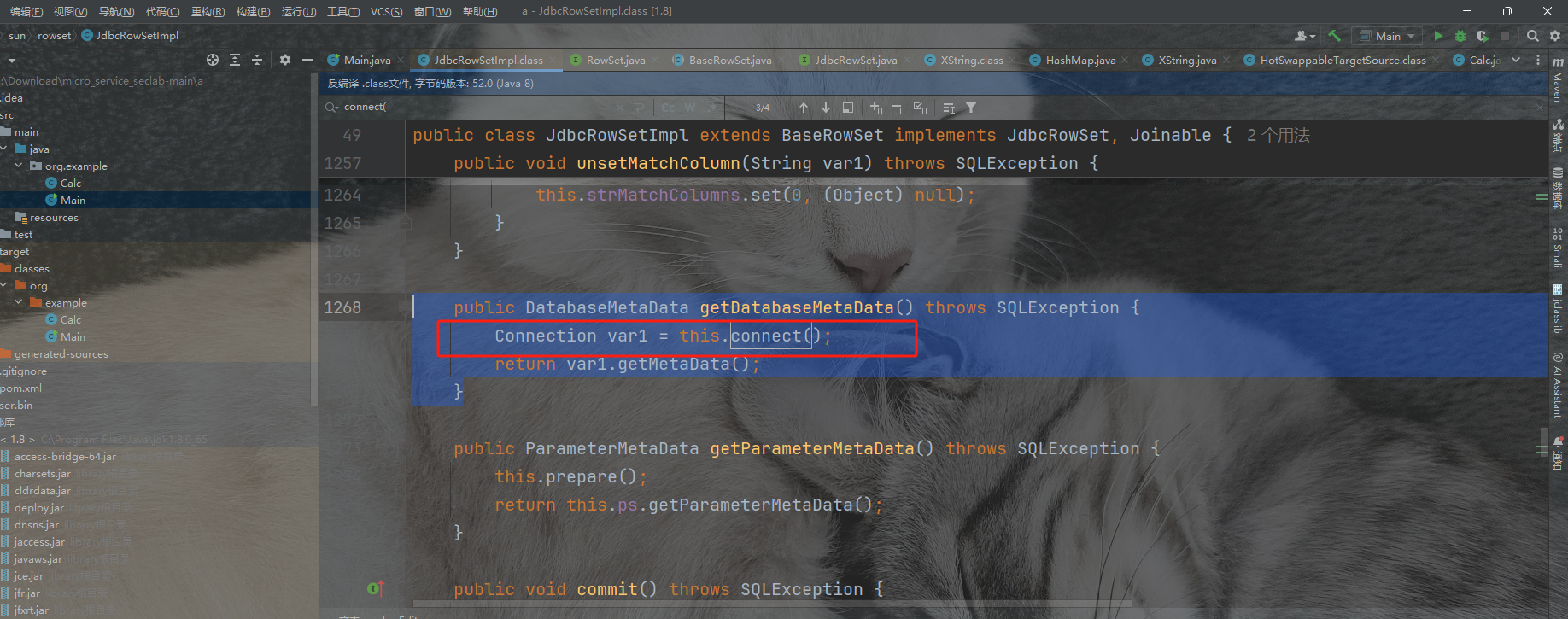1568x619 pixels.
Task: Select the Calc class under org.example
Action: (x=70, y=183)
